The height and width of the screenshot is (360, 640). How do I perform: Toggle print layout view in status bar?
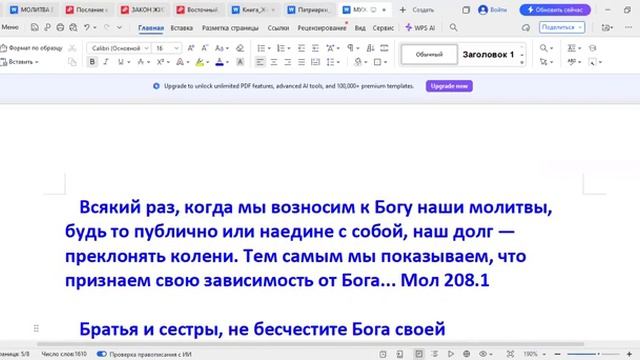pyautogui.click(x=419, y=354)
